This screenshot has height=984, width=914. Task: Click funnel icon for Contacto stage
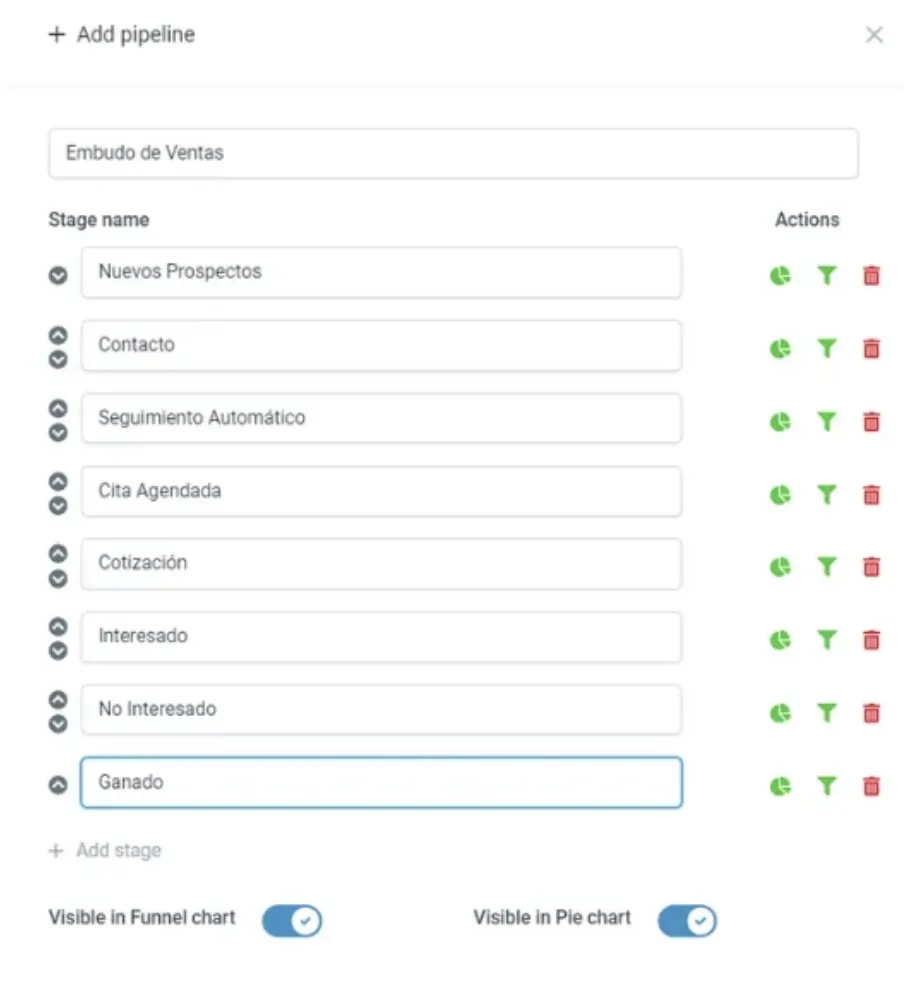(826, 348)
